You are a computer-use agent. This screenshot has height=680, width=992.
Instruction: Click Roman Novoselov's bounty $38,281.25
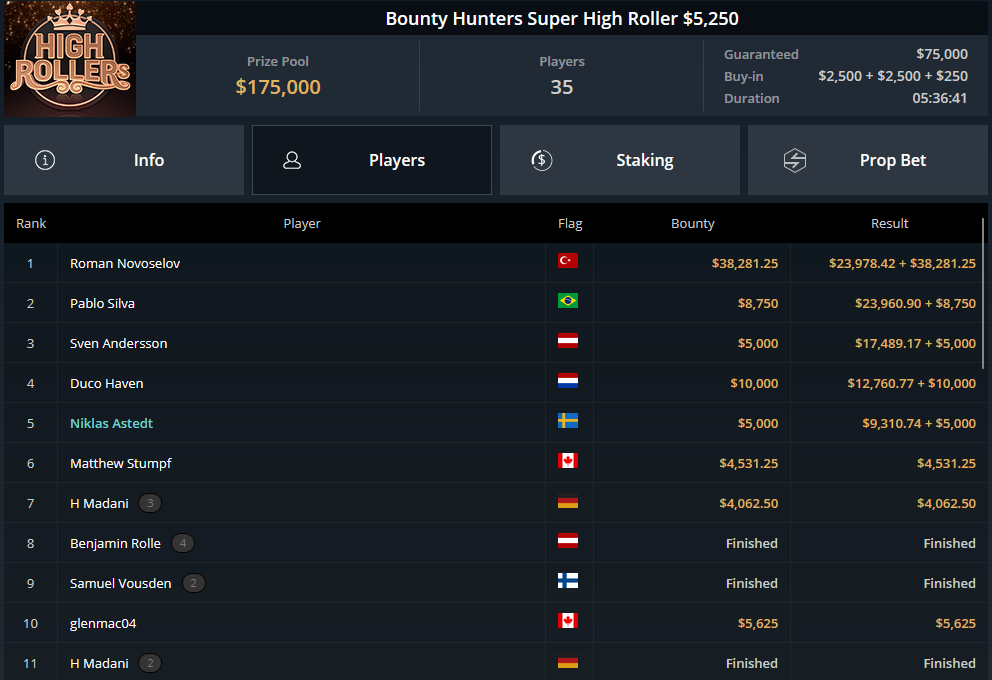[745, 263]
